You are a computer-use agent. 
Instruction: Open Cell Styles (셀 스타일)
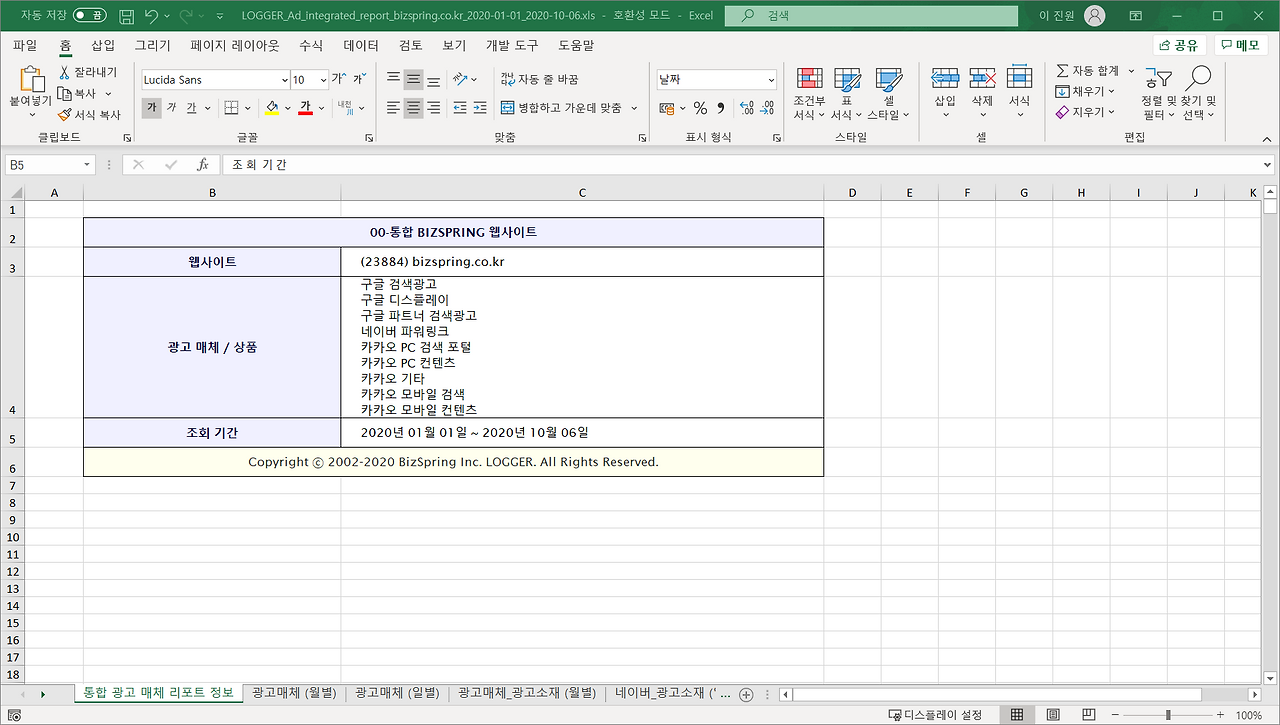[888, 95]
